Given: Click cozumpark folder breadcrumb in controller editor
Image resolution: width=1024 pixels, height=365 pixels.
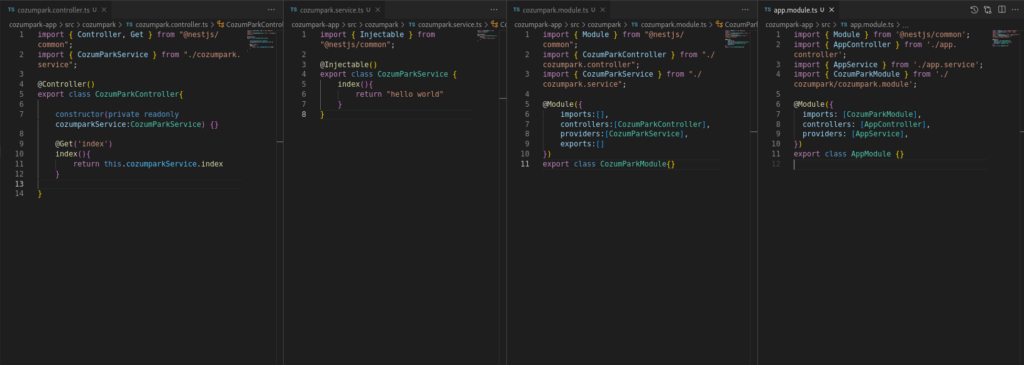Looking at the screenshot, I should click(x=99, y=24).
